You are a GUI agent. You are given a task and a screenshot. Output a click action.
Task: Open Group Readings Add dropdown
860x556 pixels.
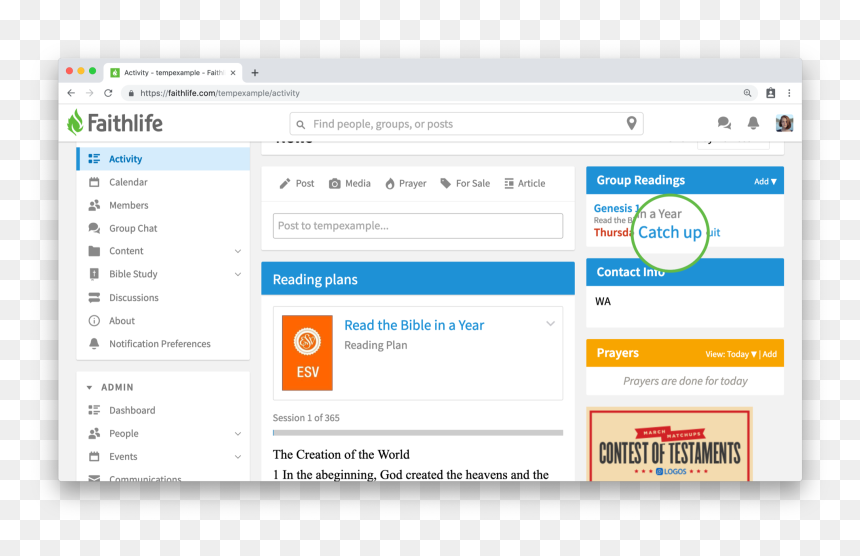point(765,181)
